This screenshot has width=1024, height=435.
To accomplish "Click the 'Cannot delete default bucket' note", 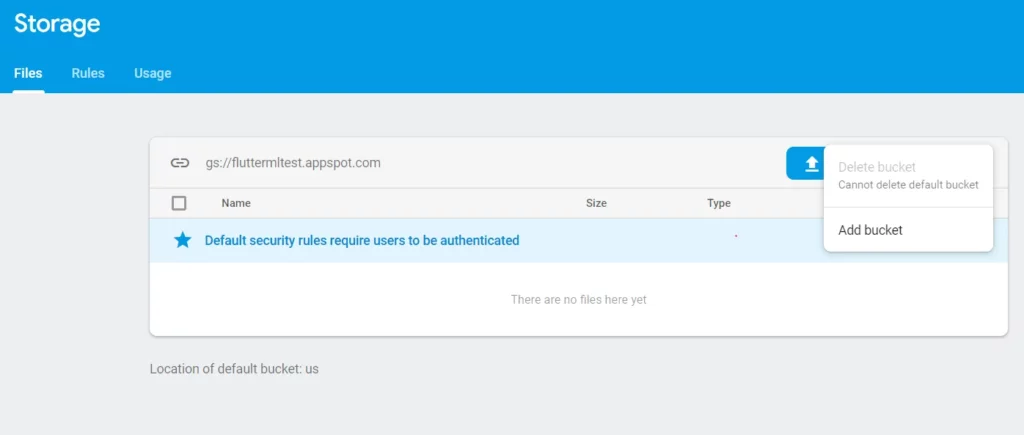I will pyautogui.click(x=908, y=185).
